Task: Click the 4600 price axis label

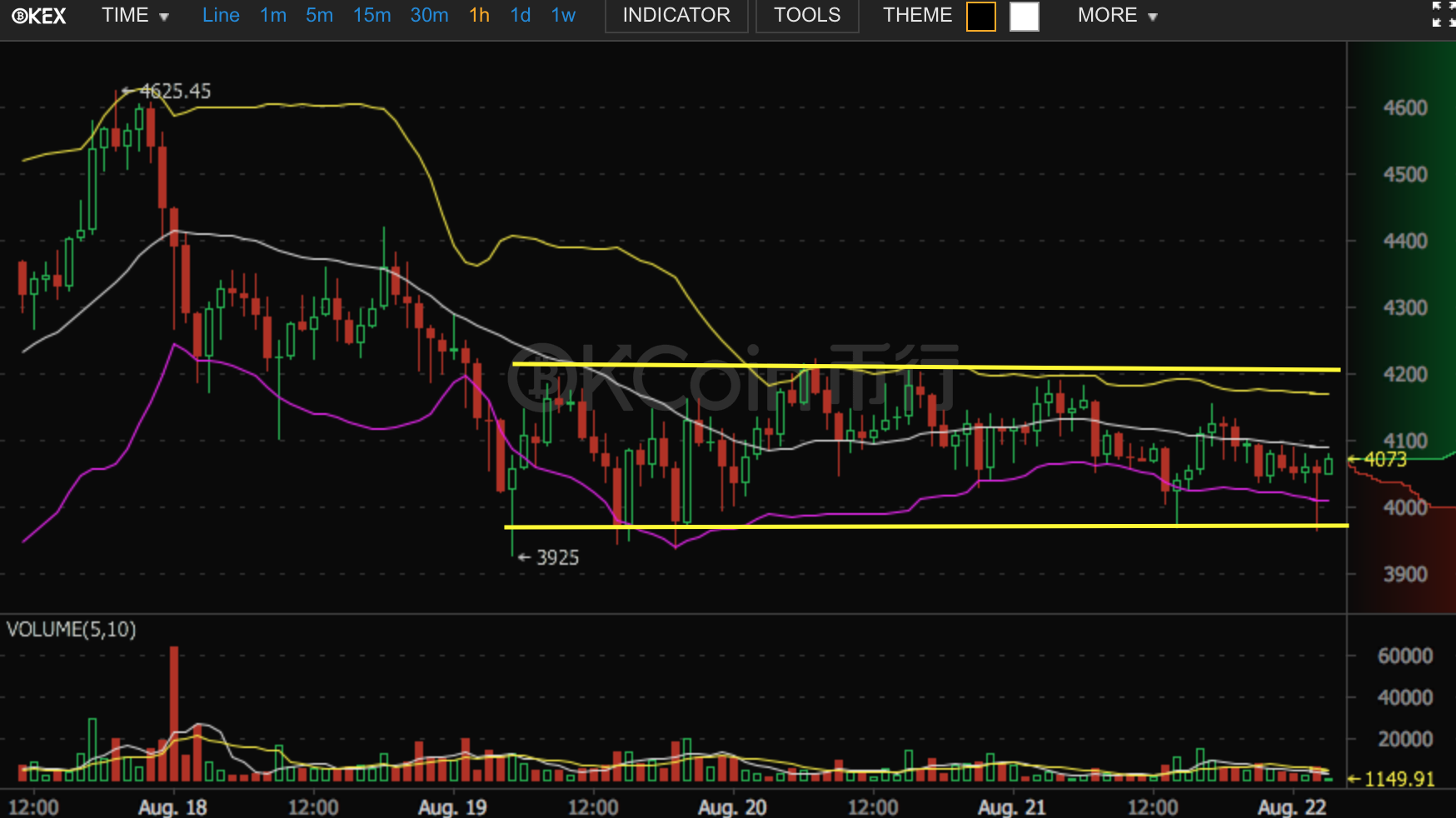Action: coord(1405,107)
